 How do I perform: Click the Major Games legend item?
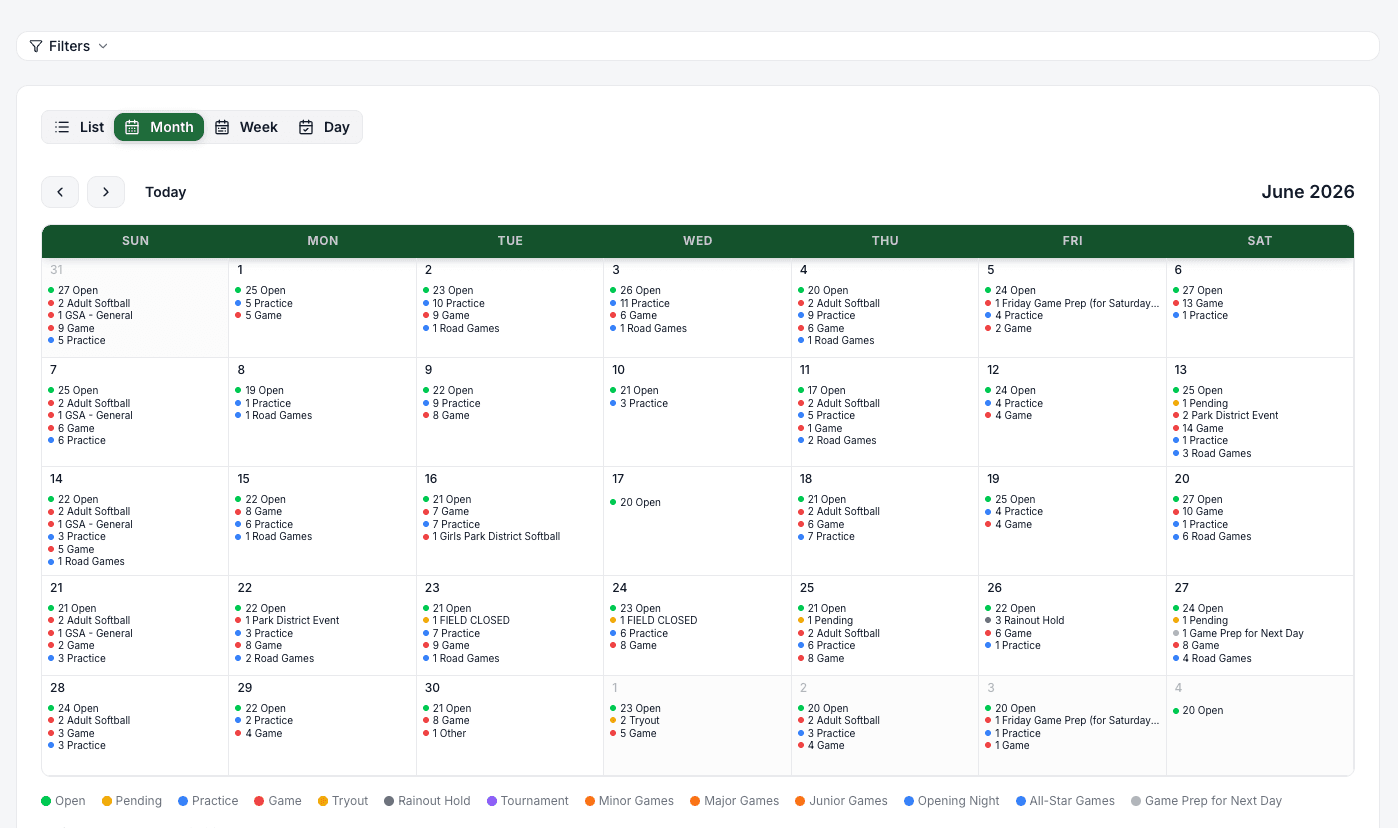coord(734,801)
